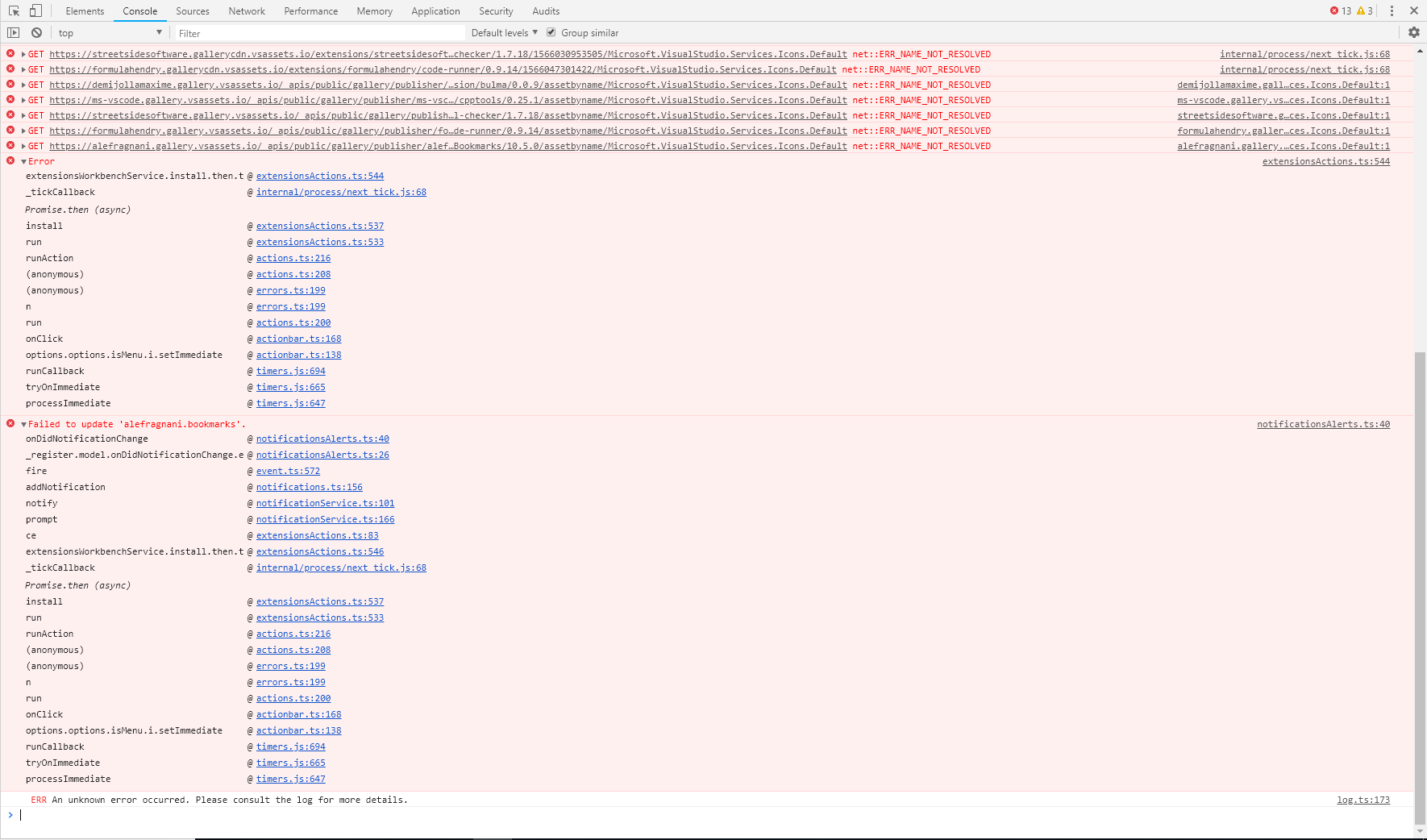
Task: Open the top execution context dropdown
Action: coord(110,32)
